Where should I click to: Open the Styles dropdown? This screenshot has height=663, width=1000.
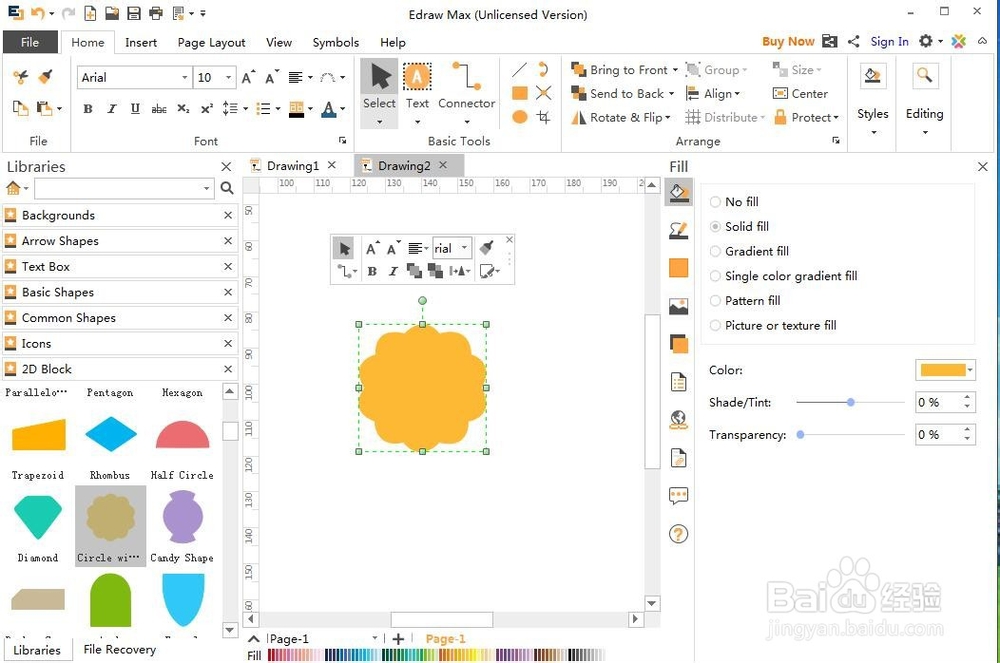[x=873, y=99]
